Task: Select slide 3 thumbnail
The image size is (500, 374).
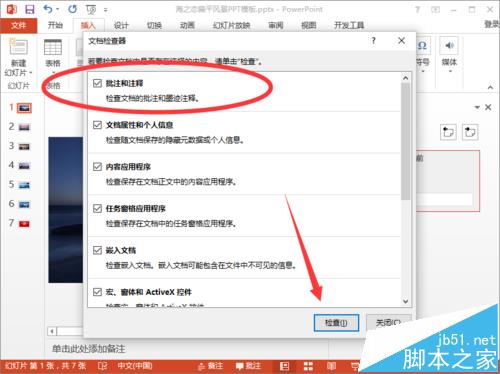Action: (x=24, y=147)
